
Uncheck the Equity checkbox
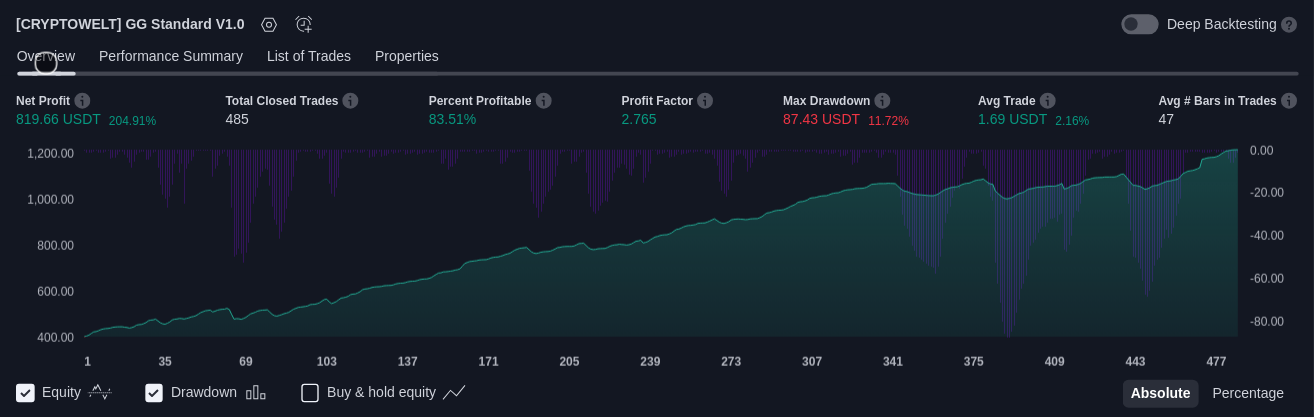(x=26, y=393)
